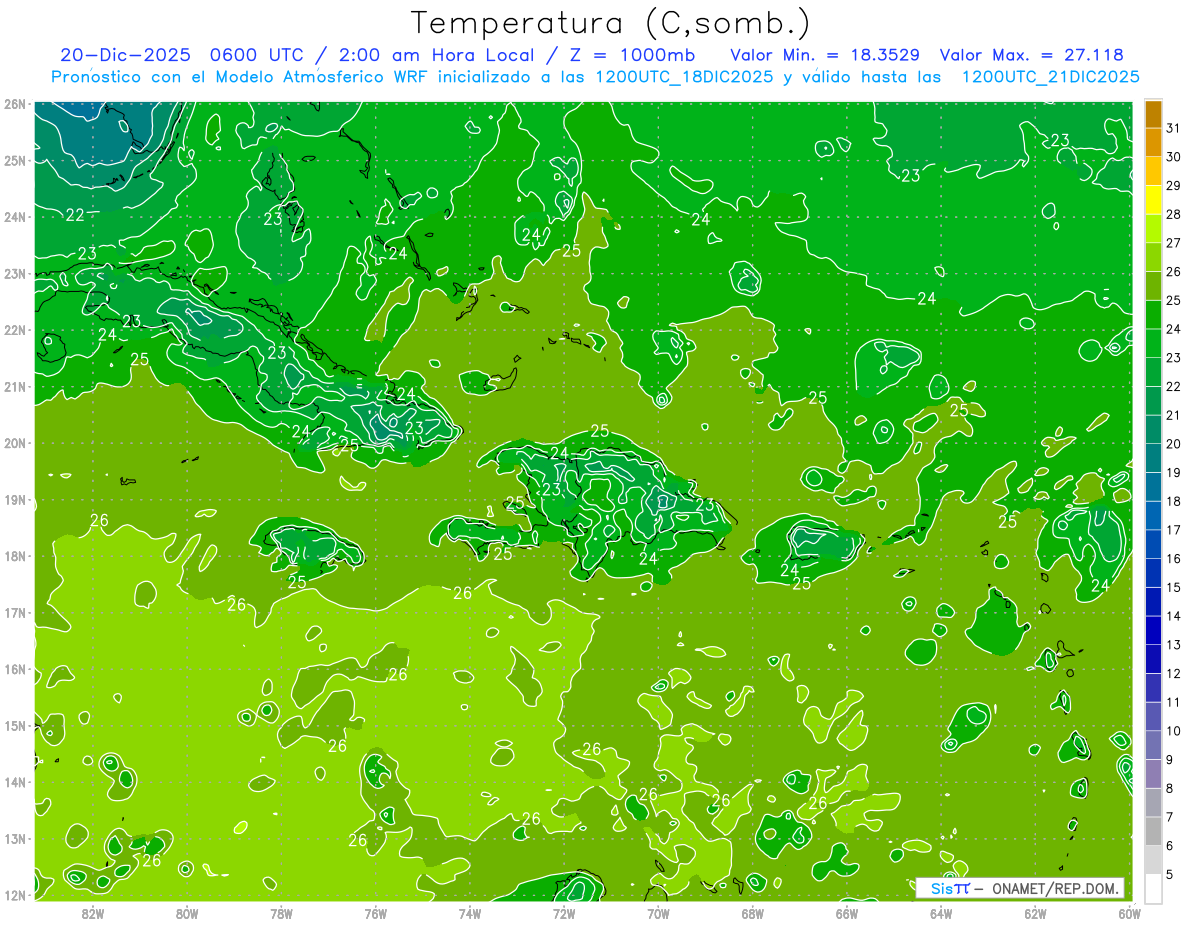1200x927 pixels.
Task: Select the legend band between 23 and 24
Action: pos(1153,344)
